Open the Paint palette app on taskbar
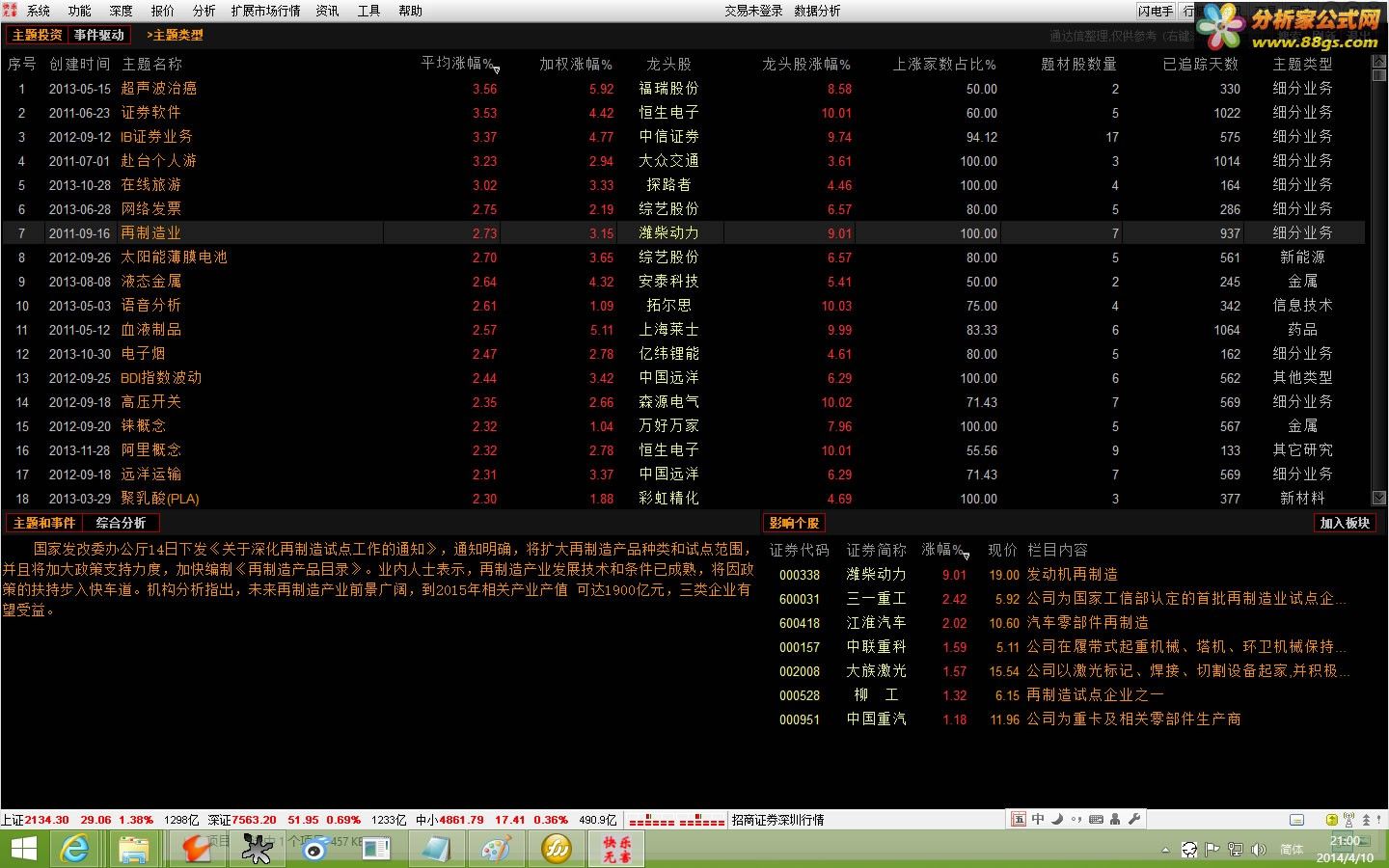 coord(497,849)
